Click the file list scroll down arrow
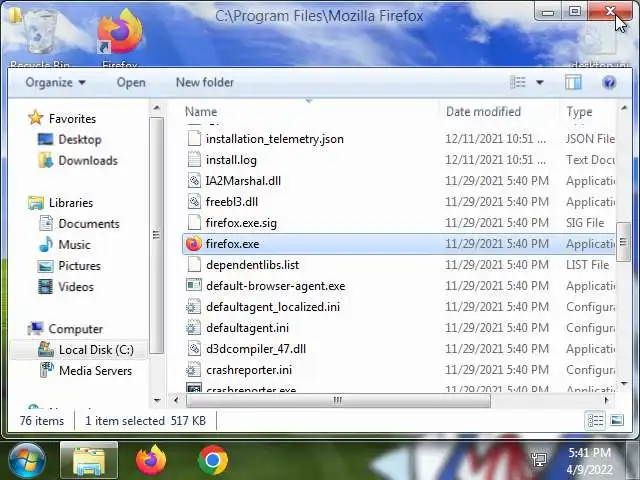This screenshot has width=640, height=480. [x=624, y=384]
